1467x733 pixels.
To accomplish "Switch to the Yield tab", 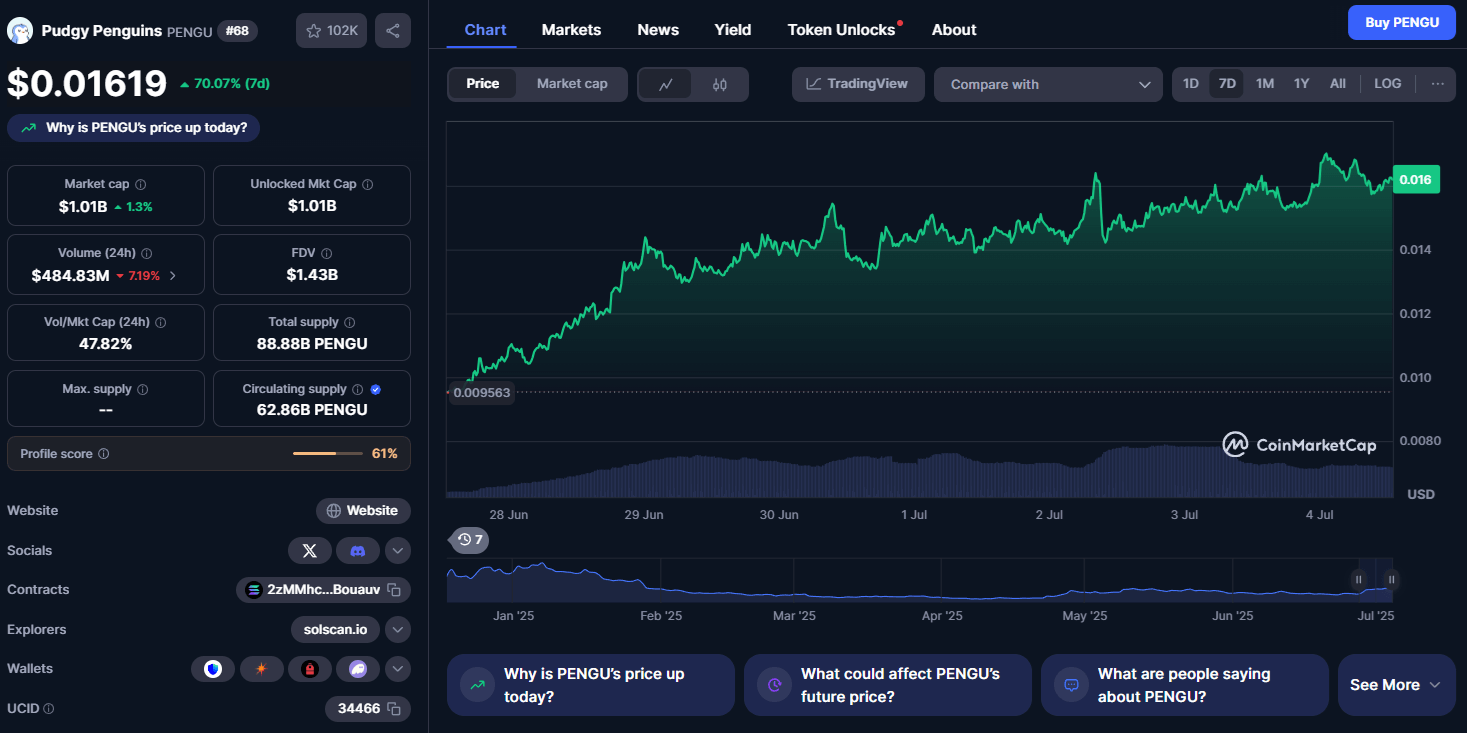I will click(x=733, y=30).
